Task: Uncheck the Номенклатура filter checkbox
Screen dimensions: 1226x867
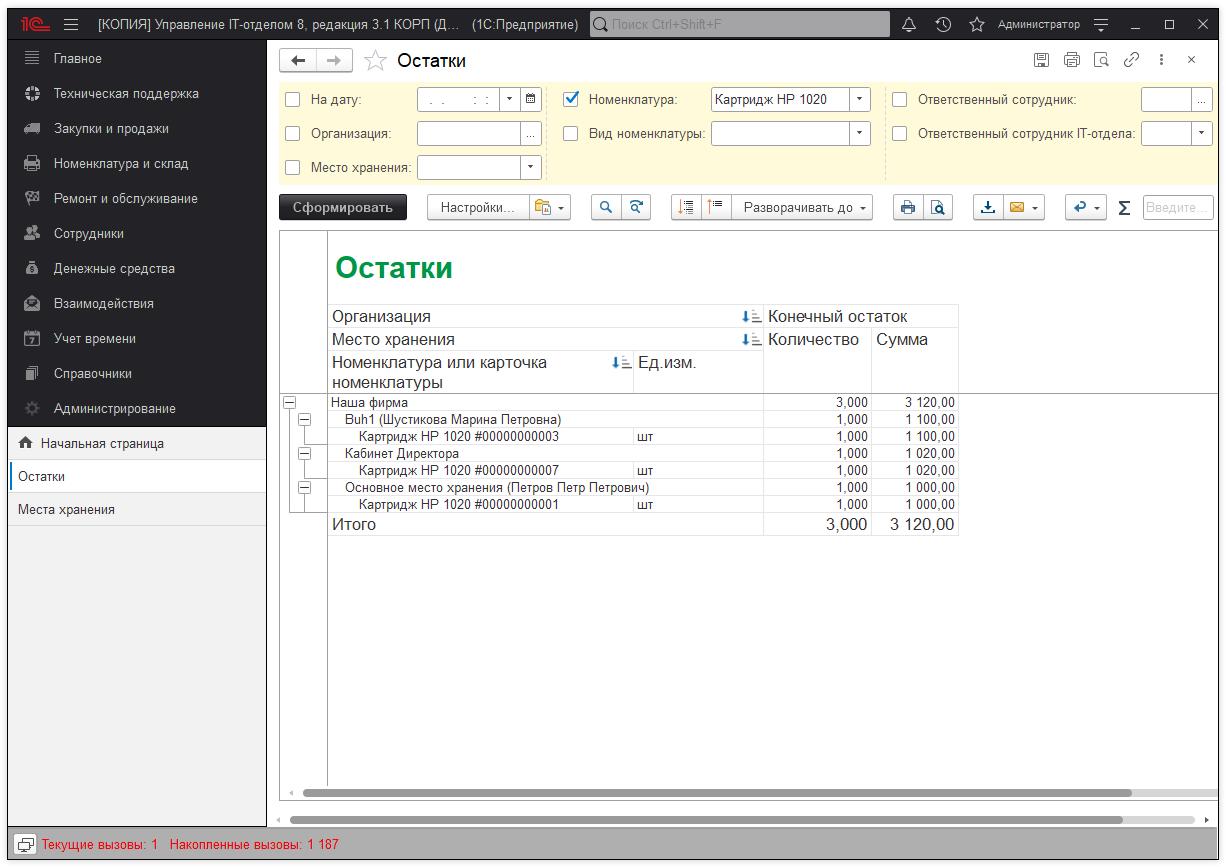Action: pos(571,99)
